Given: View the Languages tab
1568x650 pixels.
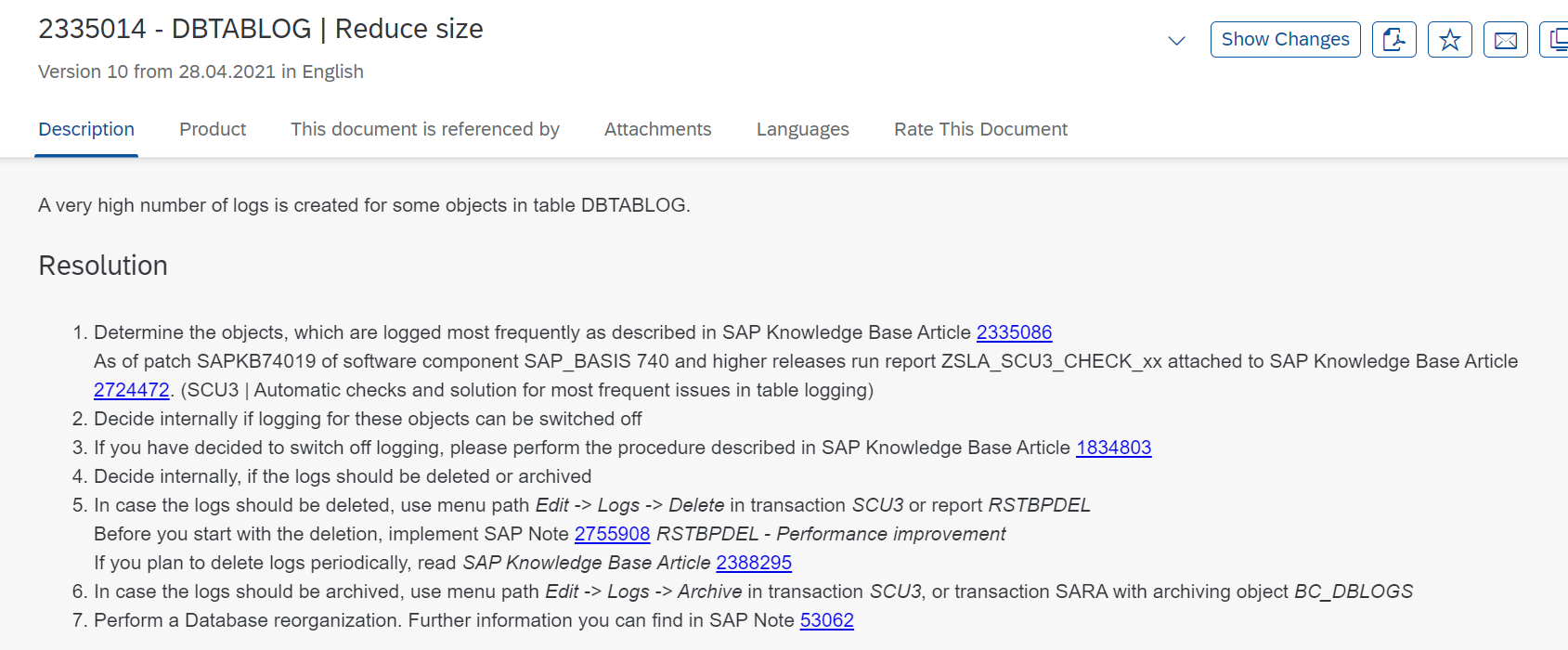Looking at the screenshot, I should (801, 129).
